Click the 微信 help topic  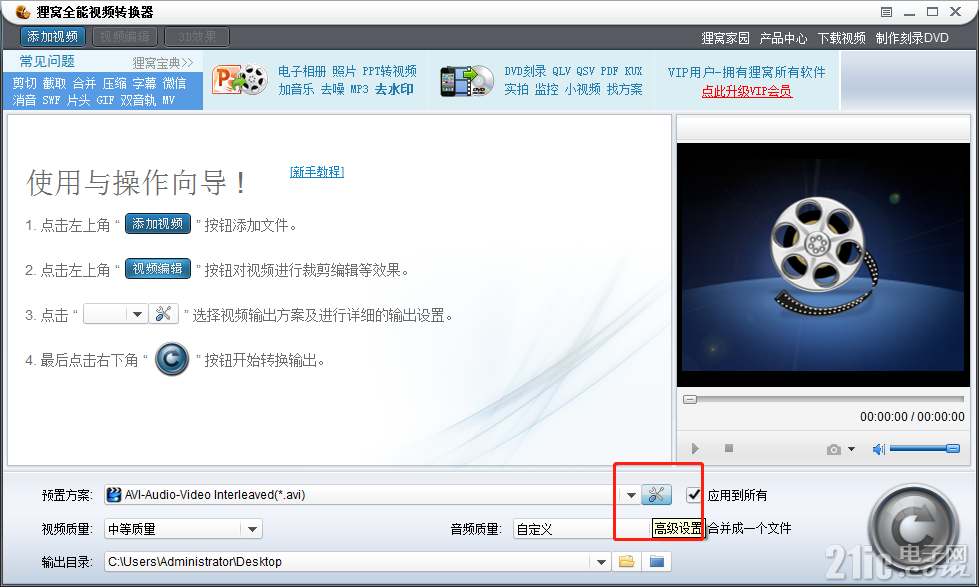click(x=174, y=83)
